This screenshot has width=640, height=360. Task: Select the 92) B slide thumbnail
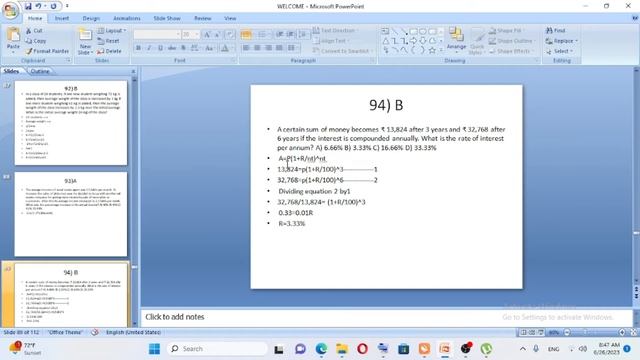71,123
